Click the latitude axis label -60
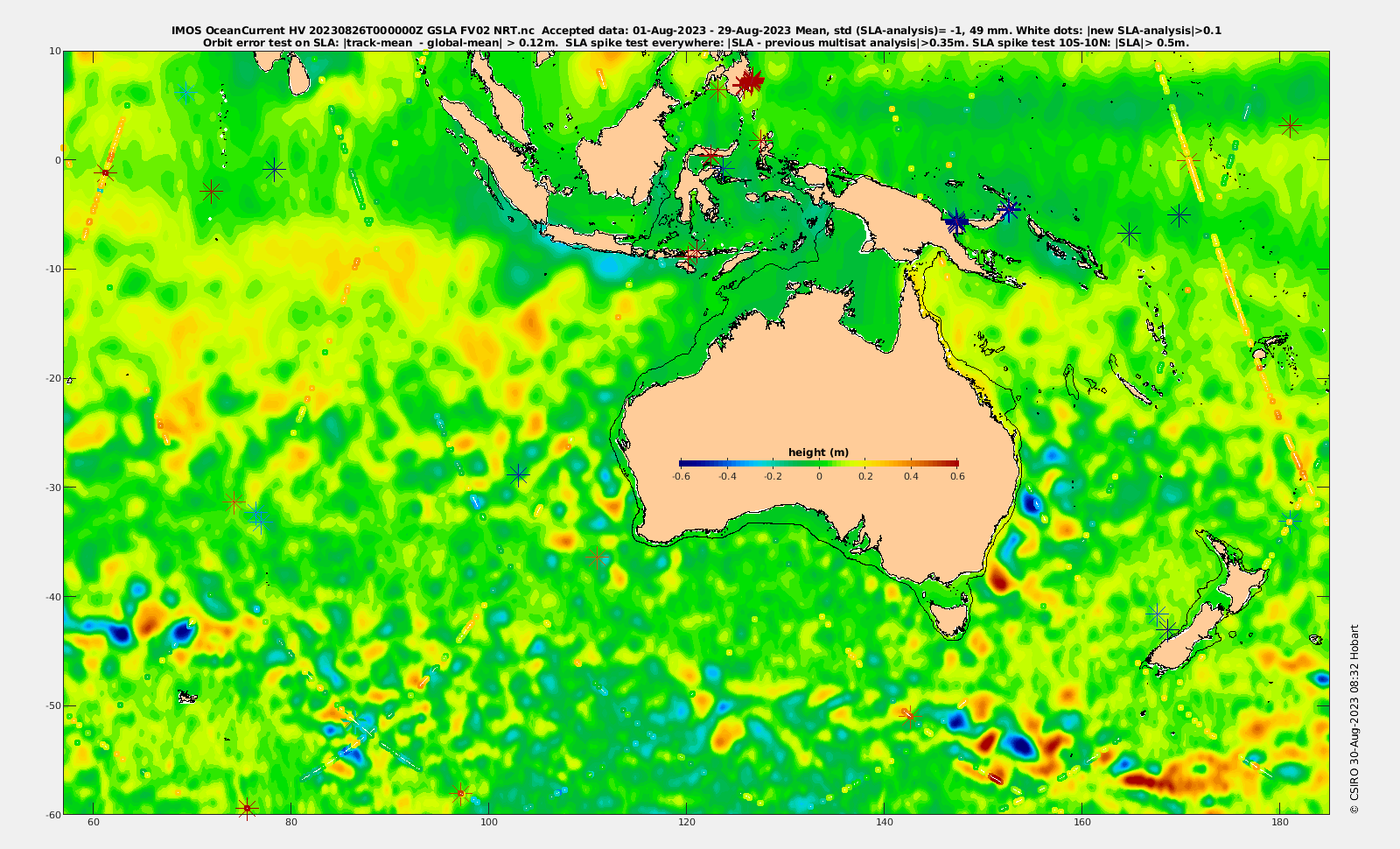This screenshot has height=849, width=1400. pos(52,815)
